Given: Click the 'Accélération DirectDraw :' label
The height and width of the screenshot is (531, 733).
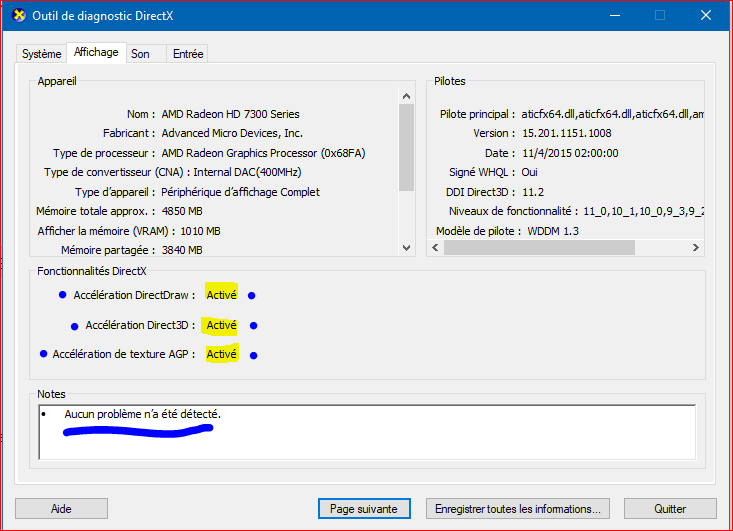Looking at the screenshot, I should click(x=134, y=295).
